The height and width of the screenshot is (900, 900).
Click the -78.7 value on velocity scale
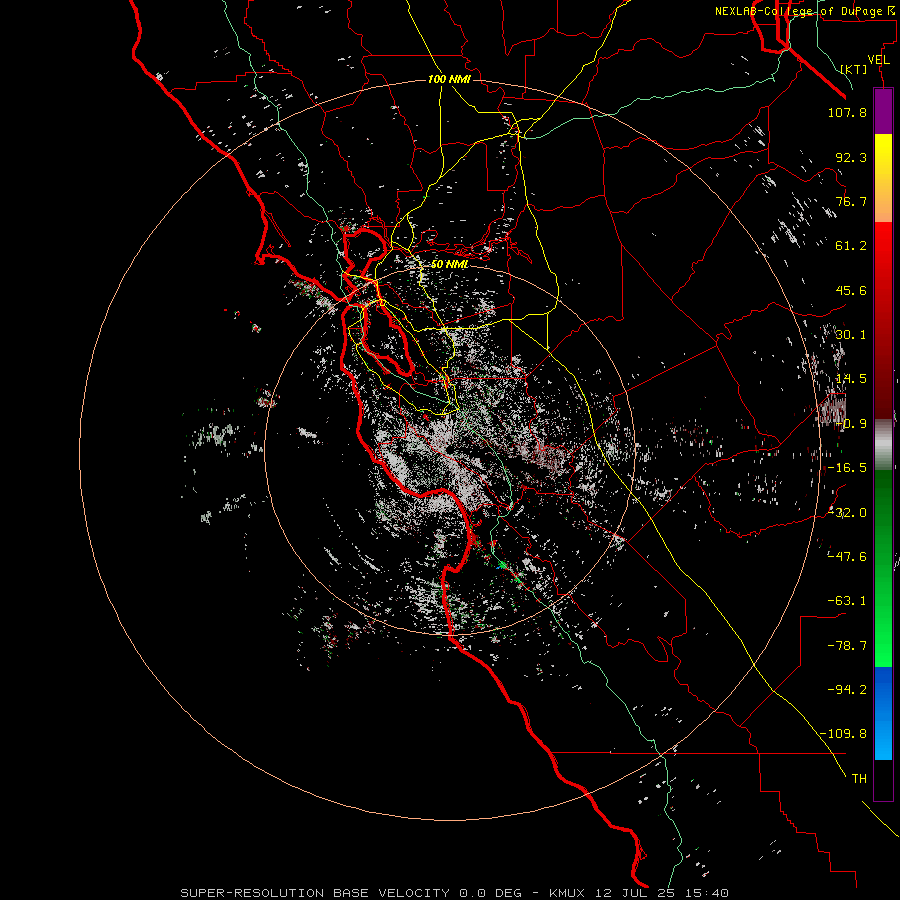(847, 646)
